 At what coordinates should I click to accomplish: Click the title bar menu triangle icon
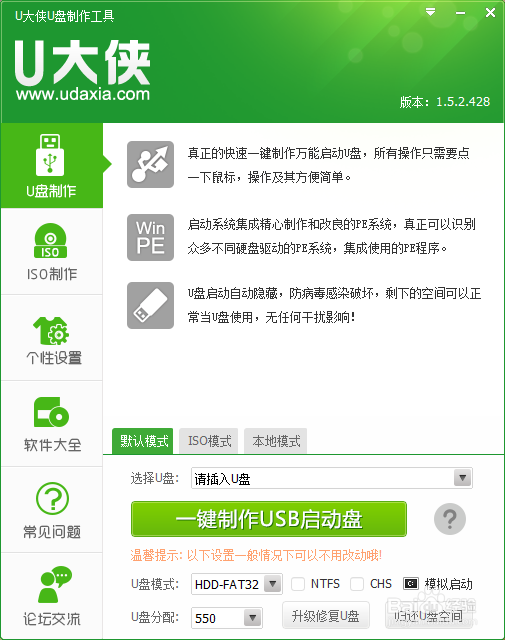430,12
